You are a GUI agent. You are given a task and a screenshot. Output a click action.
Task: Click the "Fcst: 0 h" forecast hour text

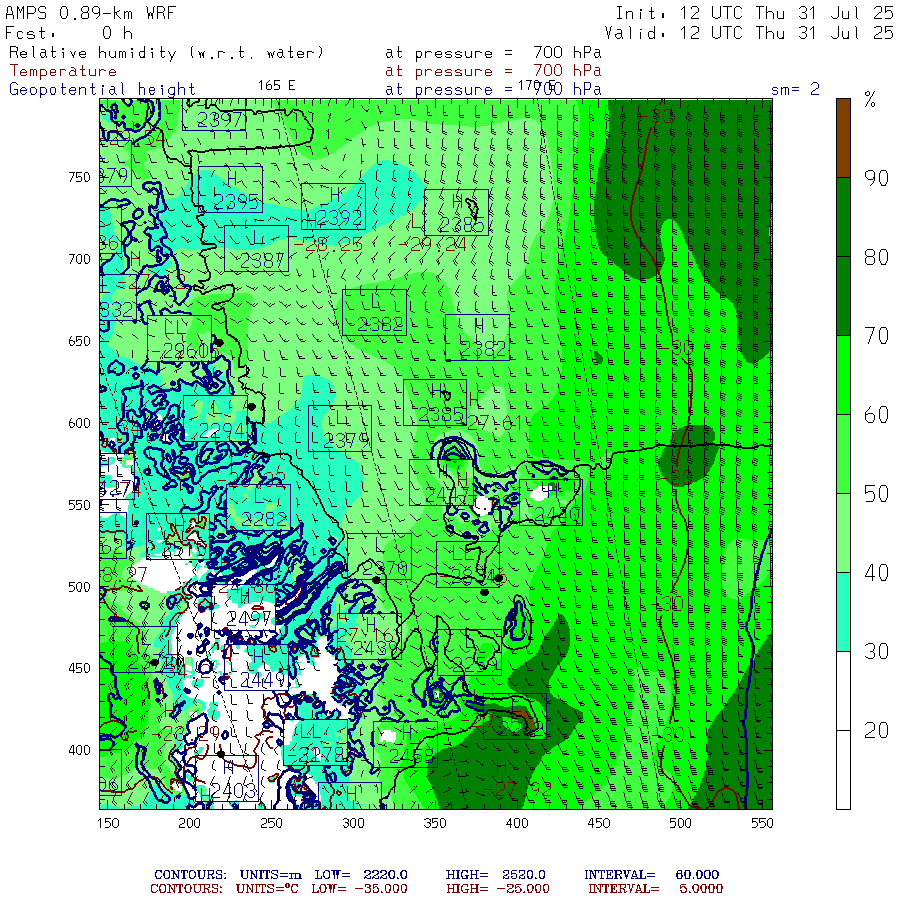click(x=69, y=33)
